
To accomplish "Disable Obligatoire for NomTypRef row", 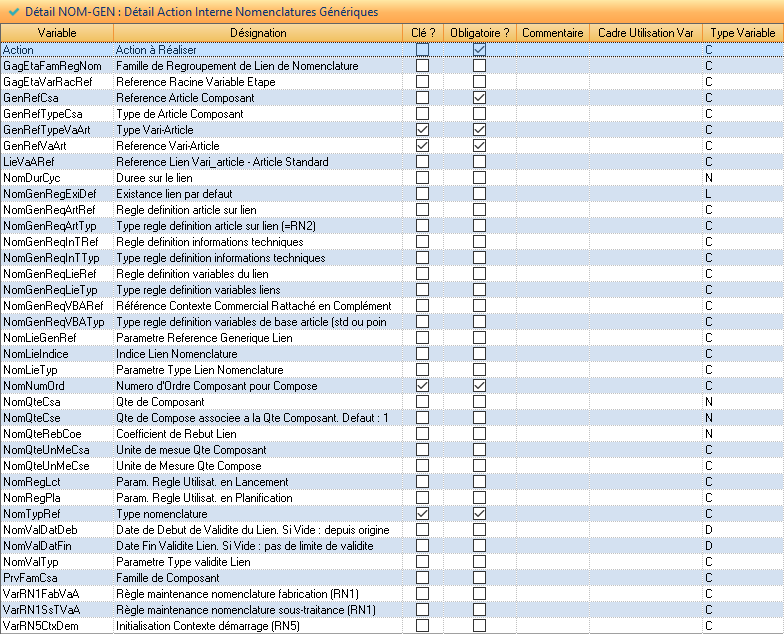I will point(480,514).
